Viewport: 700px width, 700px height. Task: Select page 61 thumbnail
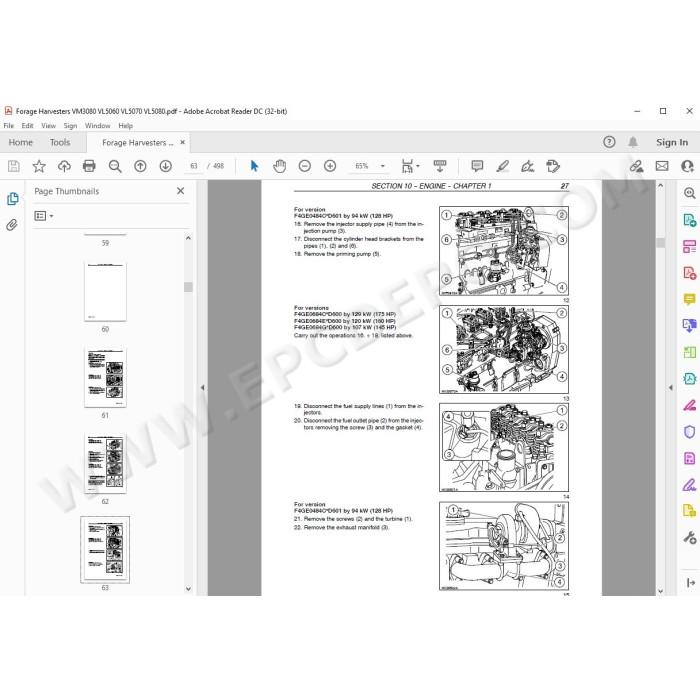point(105,377)
